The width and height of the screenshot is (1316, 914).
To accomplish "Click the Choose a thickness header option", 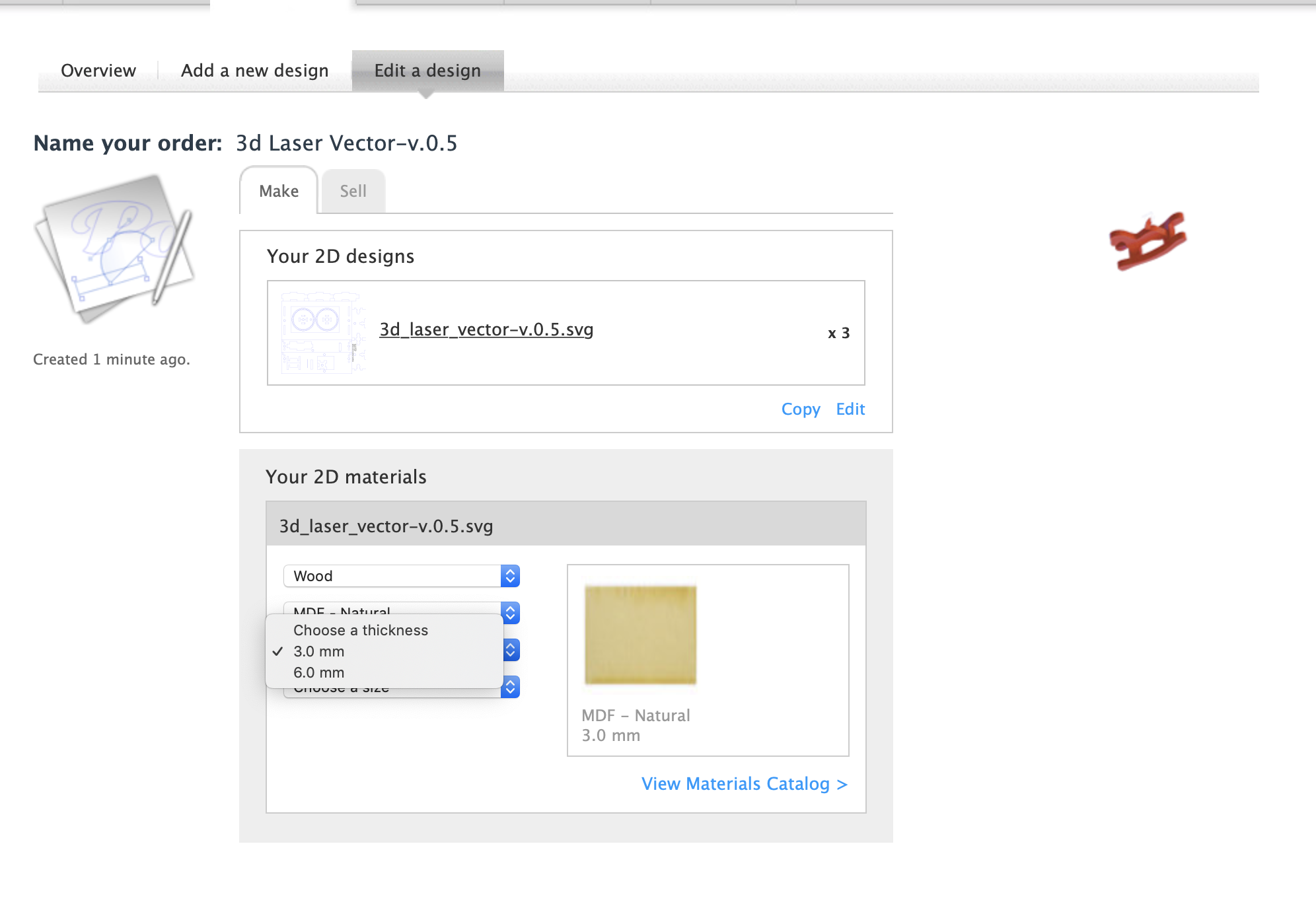I will tap(361, 630).
